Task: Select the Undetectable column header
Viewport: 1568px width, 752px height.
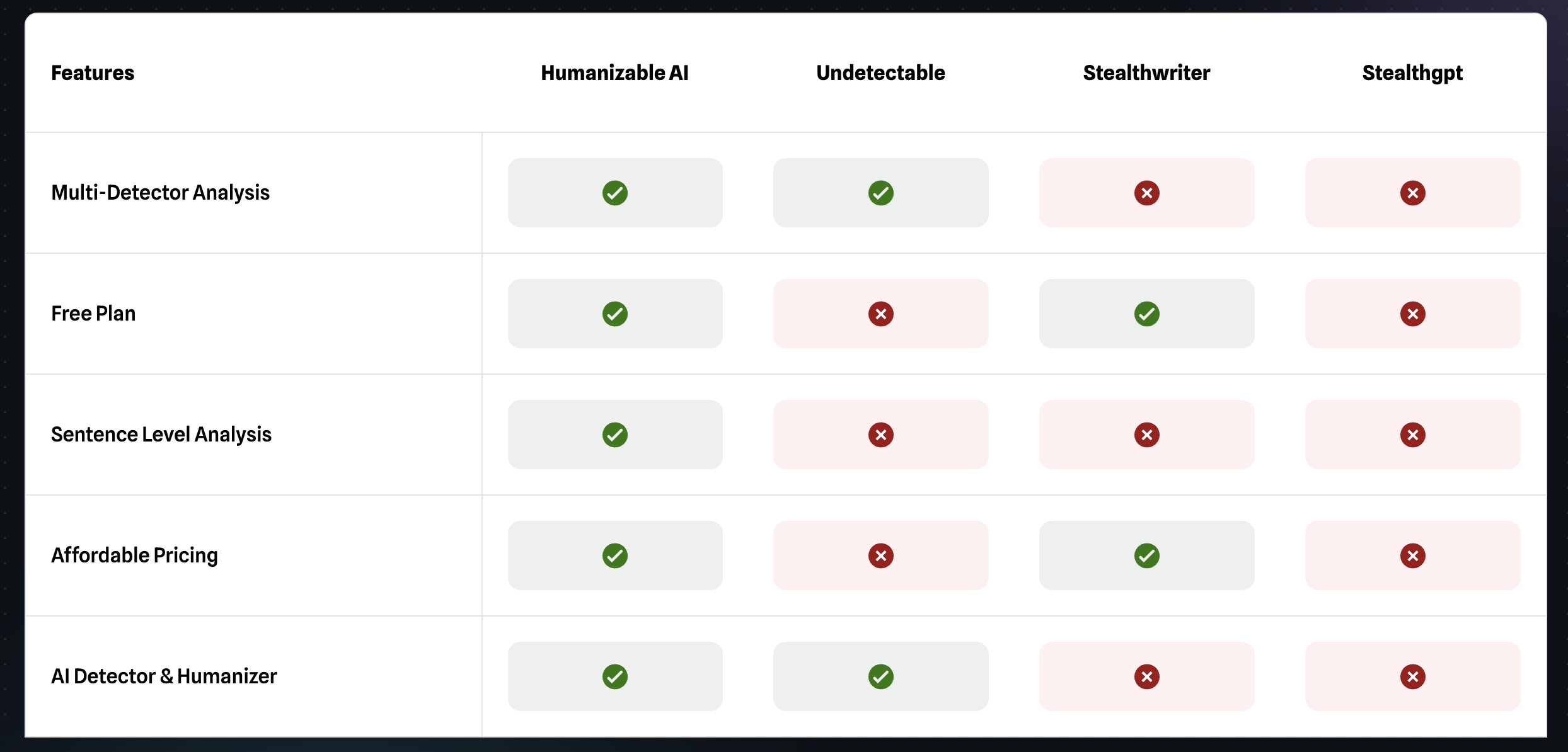Action: tap(881, 73)
